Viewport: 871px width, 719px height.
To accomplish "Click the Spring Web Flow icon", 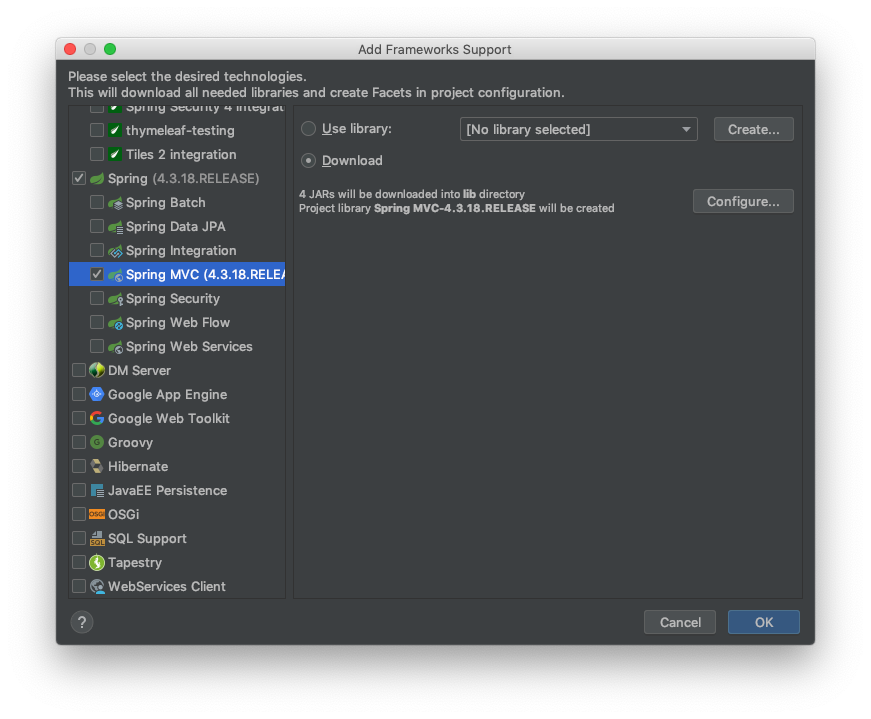I will click(116, 323).
